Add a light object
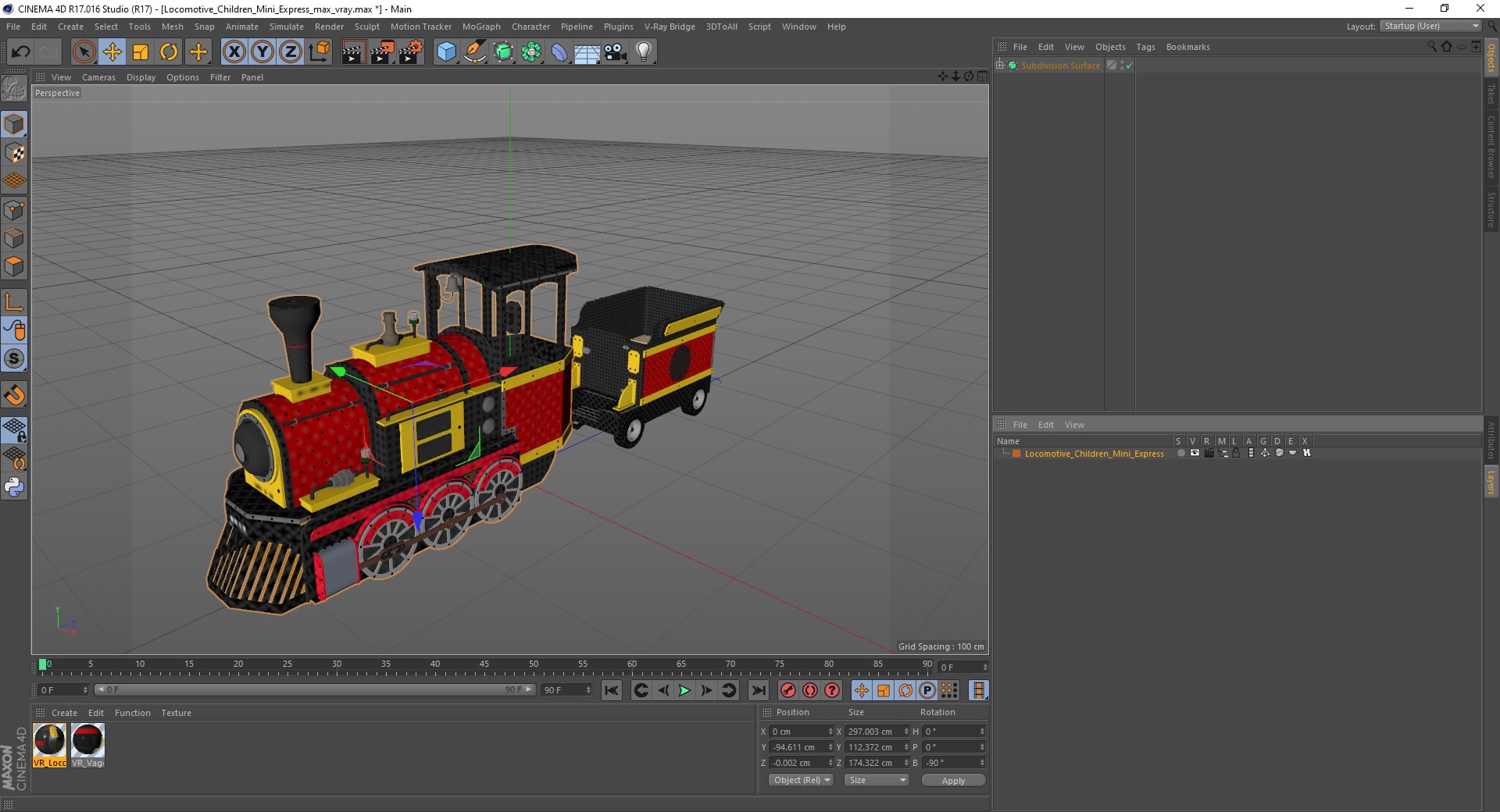The image size is (1500, 812). coord(644,52)
